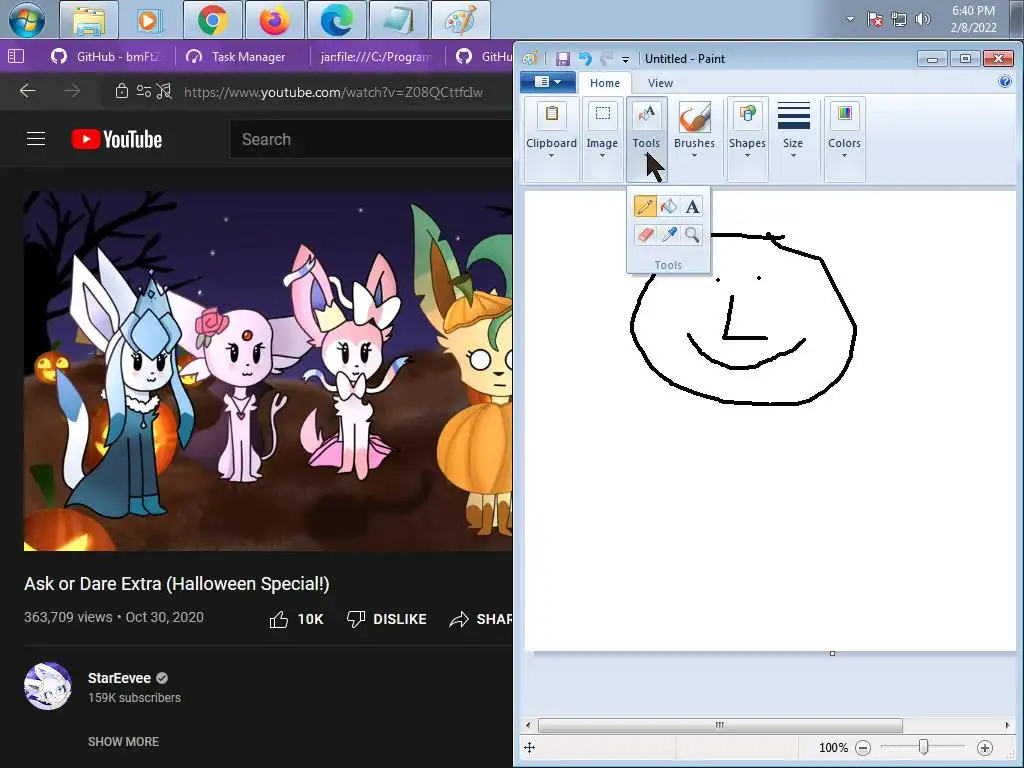This screenshot has height=768, width=1024.
Task: Click the browser Forward arrow
Action: pyautogui.click(x=72, y=91)
